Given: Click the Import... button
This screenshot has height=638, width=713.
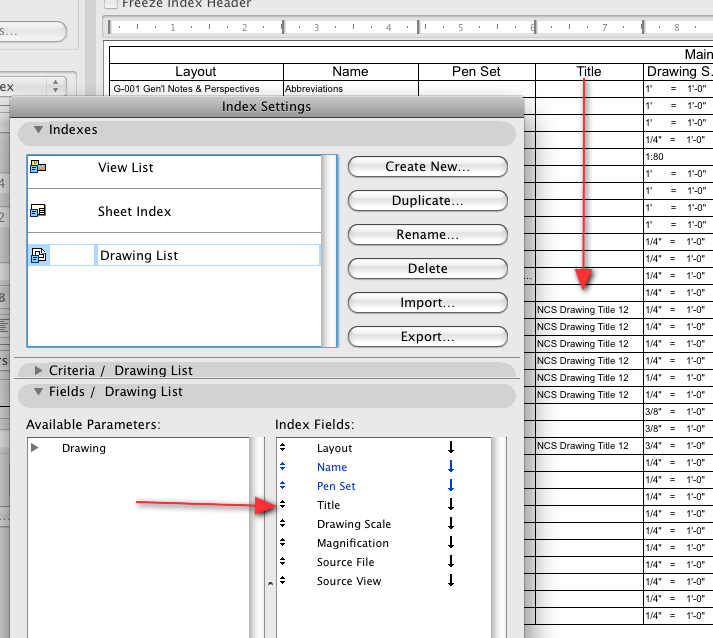Looking at the screenshot, I should pos(427,302).
